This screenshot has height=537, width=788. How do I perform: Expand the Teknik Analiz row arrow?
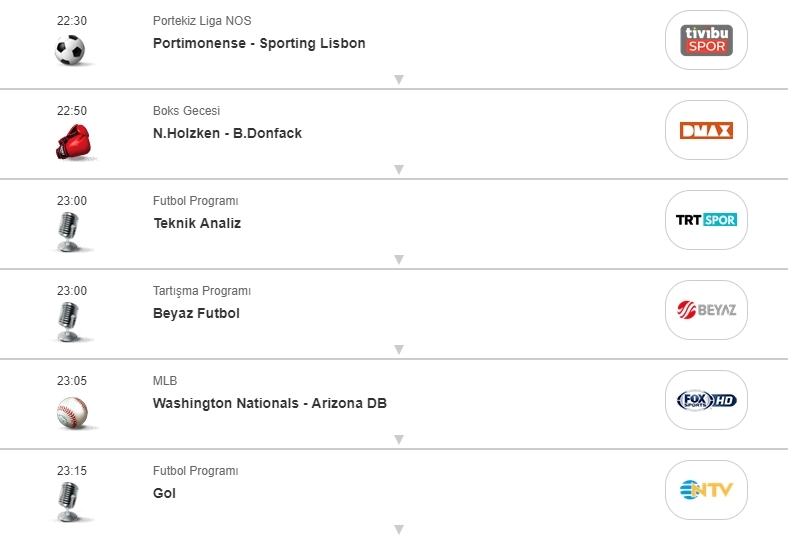point(398,259)
